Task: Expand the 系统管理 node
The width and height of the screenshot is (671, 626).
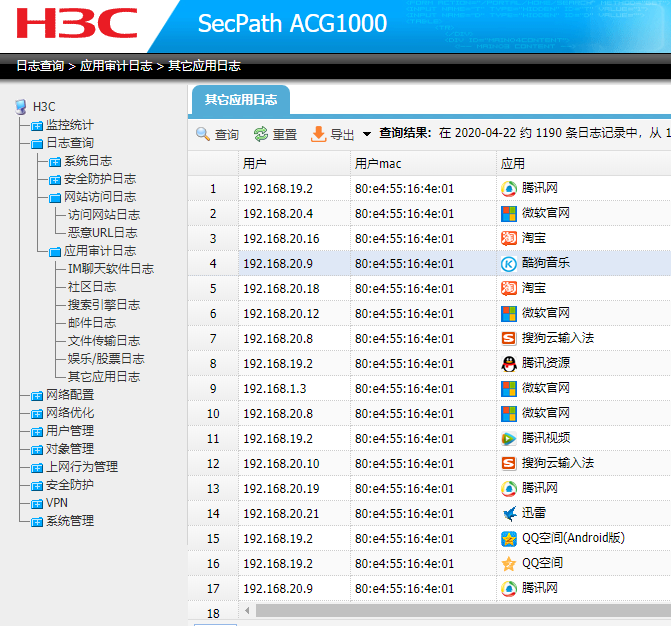Action: coord(37,522)
